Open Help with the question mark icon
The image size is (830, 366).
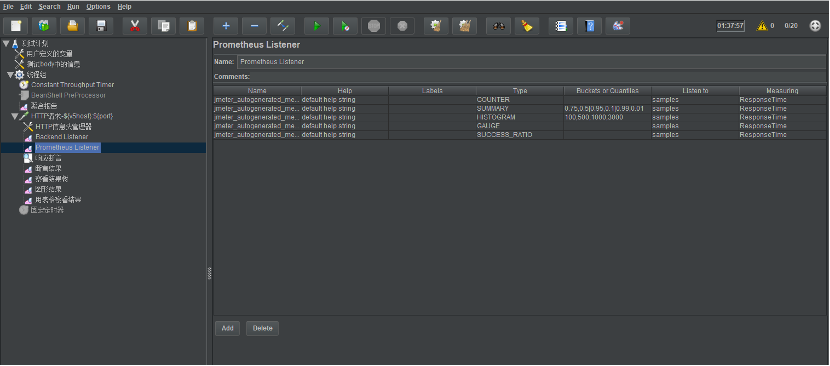click(x=589, y=26)
